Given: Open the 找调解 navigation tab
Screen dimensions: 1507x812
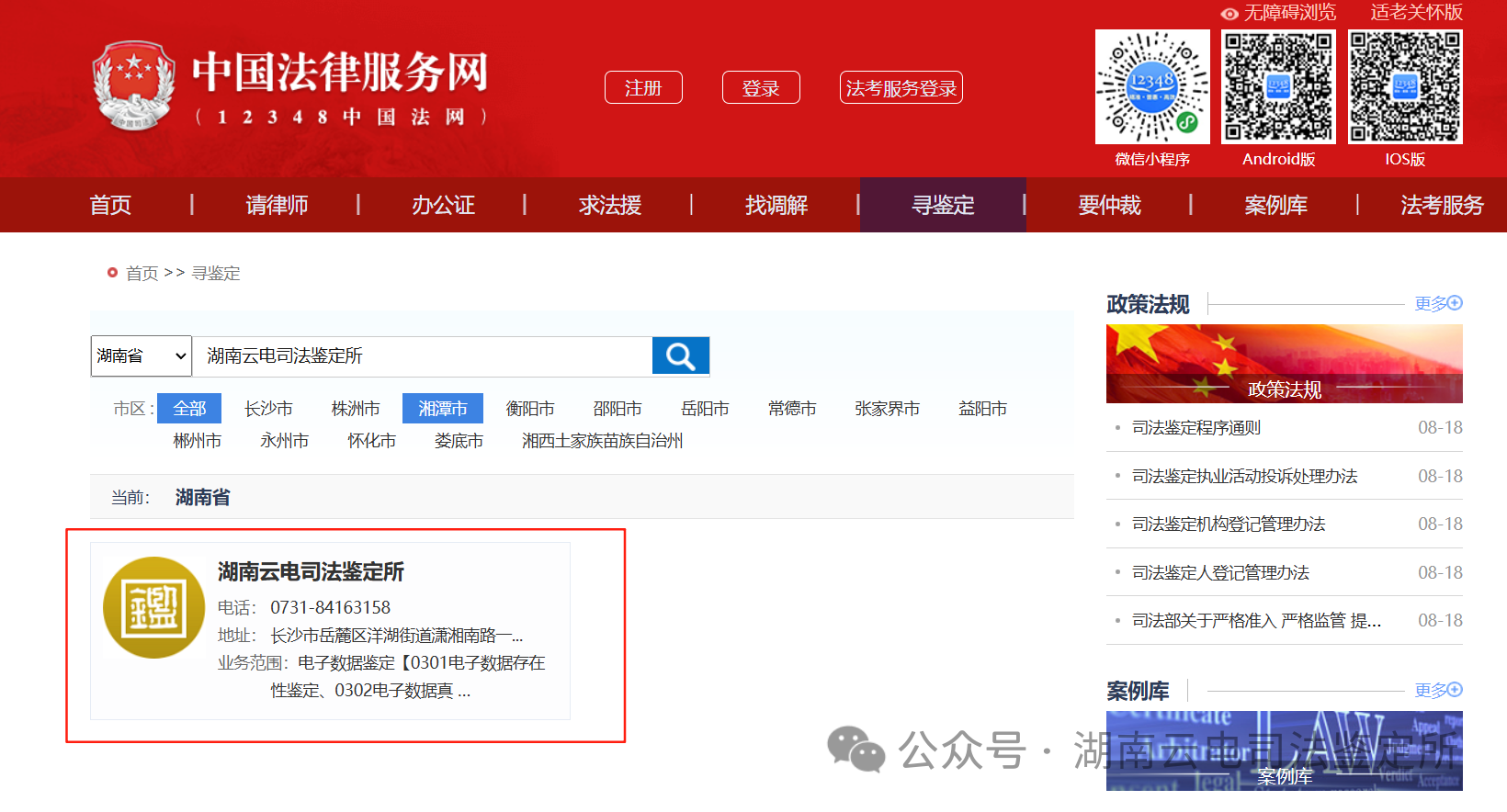Looking at the screenshot, I should pyautogui.click(x=776, y=205).
